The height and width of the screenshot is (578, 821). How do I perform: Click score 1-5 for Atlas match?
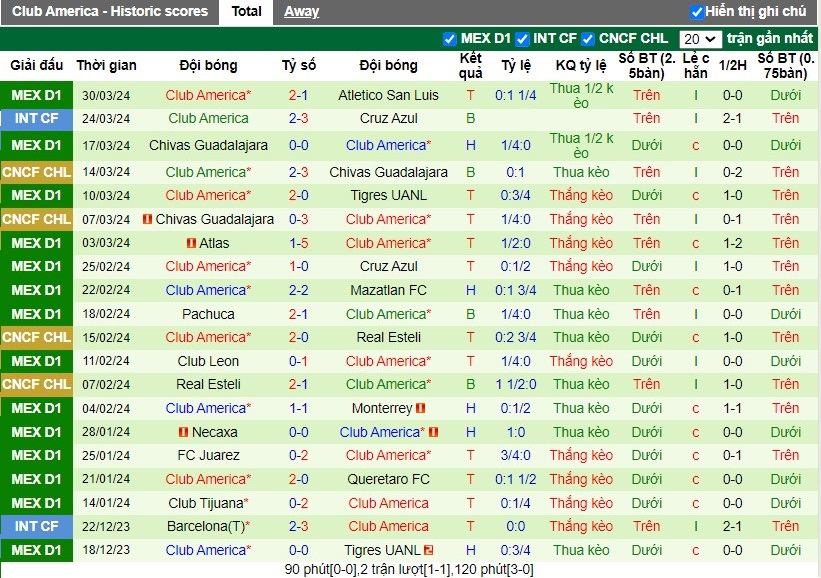(298, 243)
